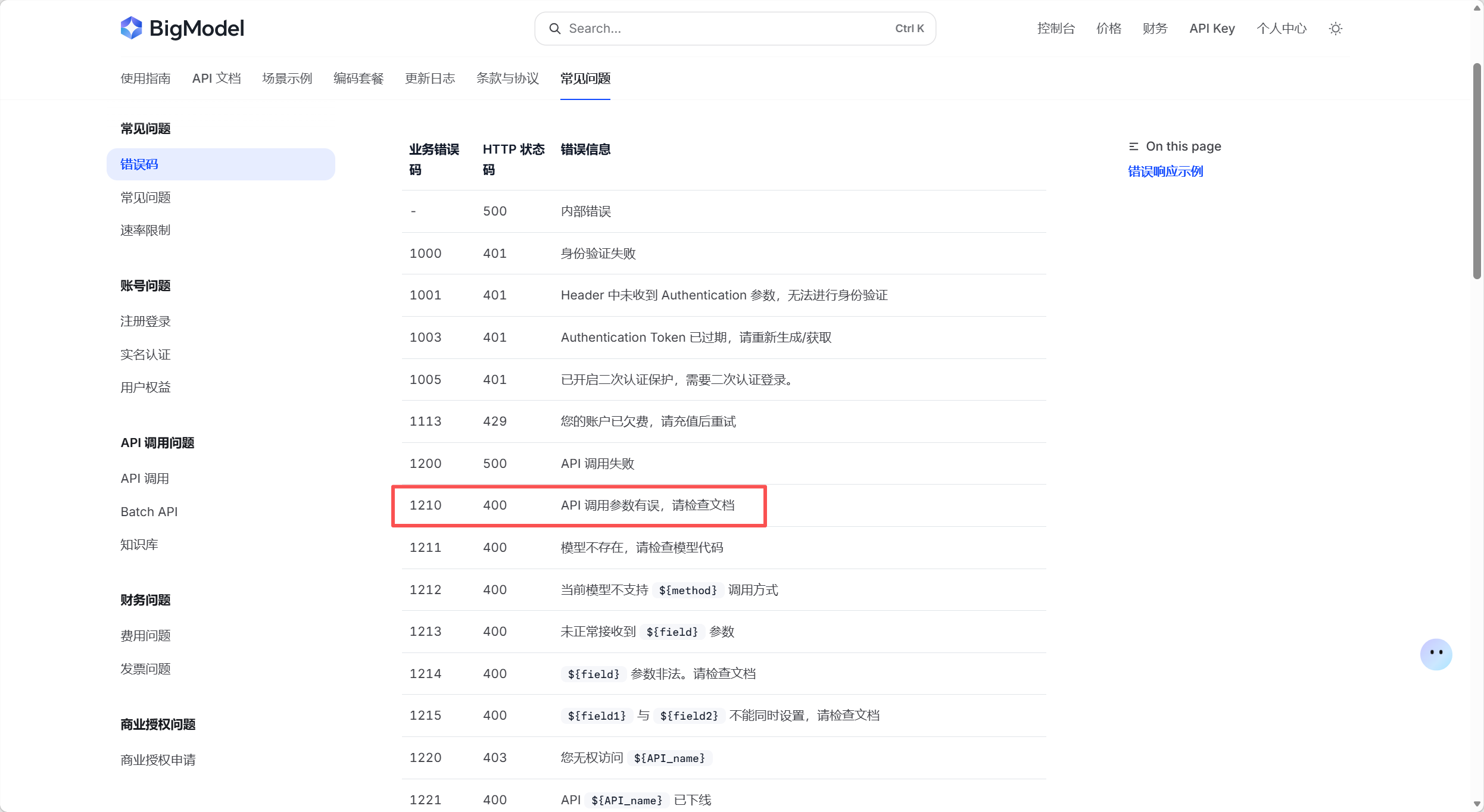The height and width of the screenshot is (812, 1484).
Task: Open the 价格 header link
Action: pos(1109,29)
